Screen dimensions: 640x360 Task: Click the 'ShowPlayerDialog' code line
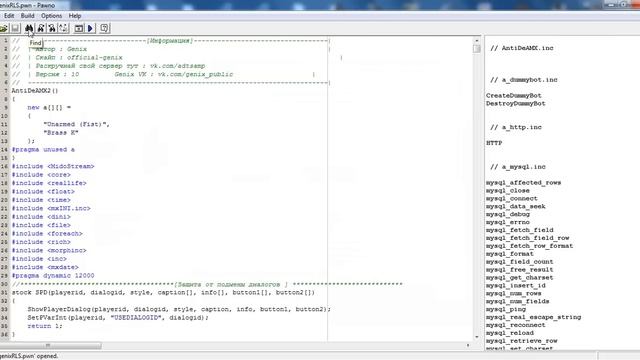point(179,309)
